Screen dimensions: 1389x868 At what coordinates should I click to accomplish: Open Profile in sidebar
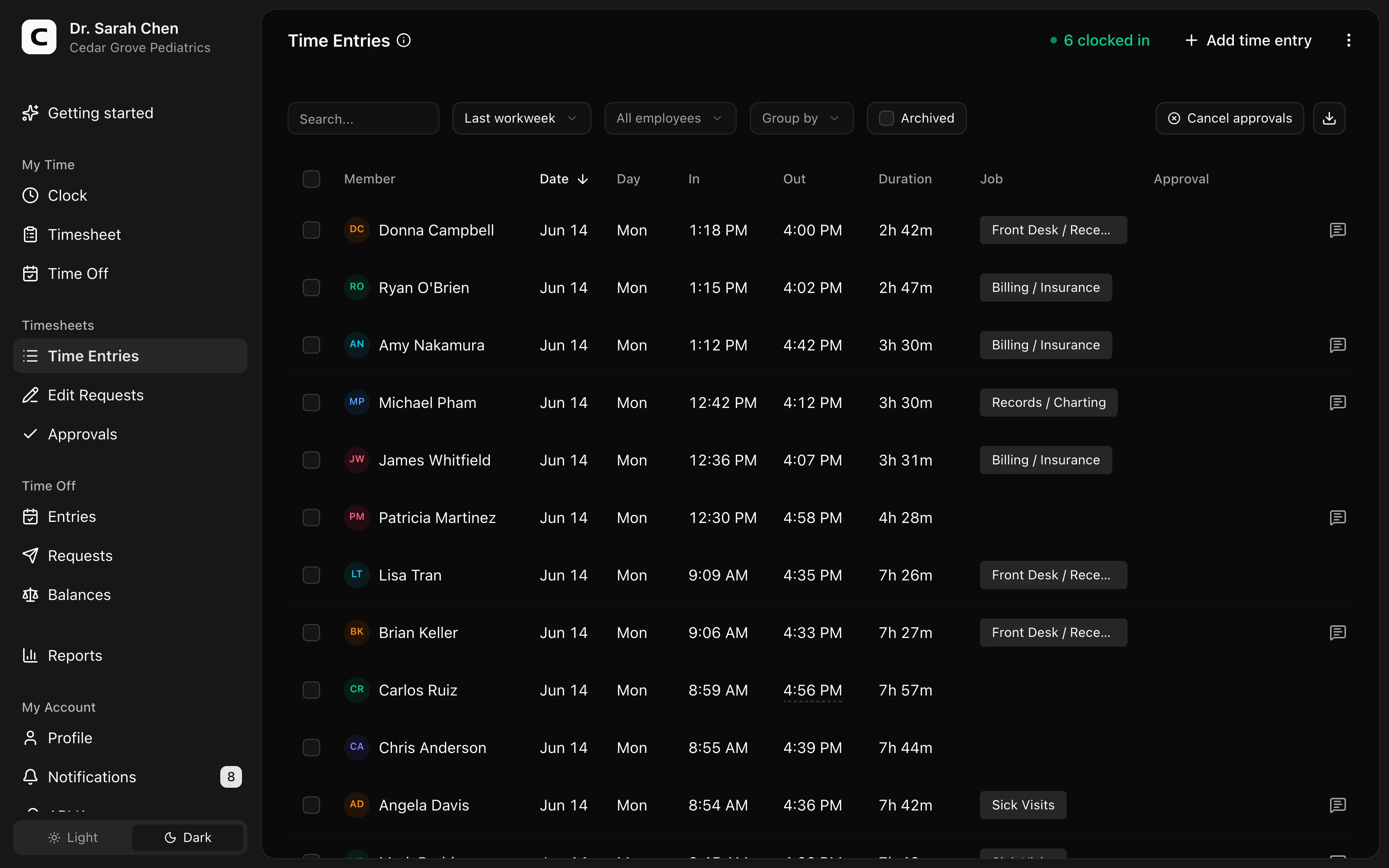coord(130,738)
